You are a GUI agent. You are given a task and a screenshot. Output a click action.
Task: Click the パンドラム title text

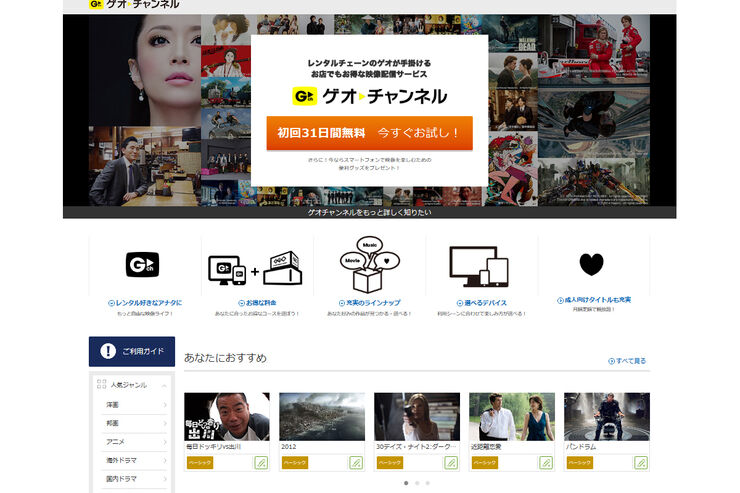tap(581, 447)
